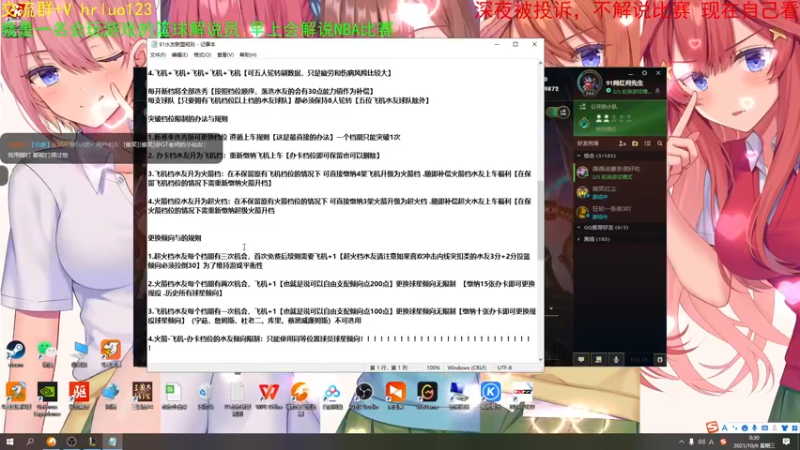This screenshot has width=800, height=450.
Task: Open the orange browser taskbar icon
Action: pyautogui.click(x=51, y=442)
